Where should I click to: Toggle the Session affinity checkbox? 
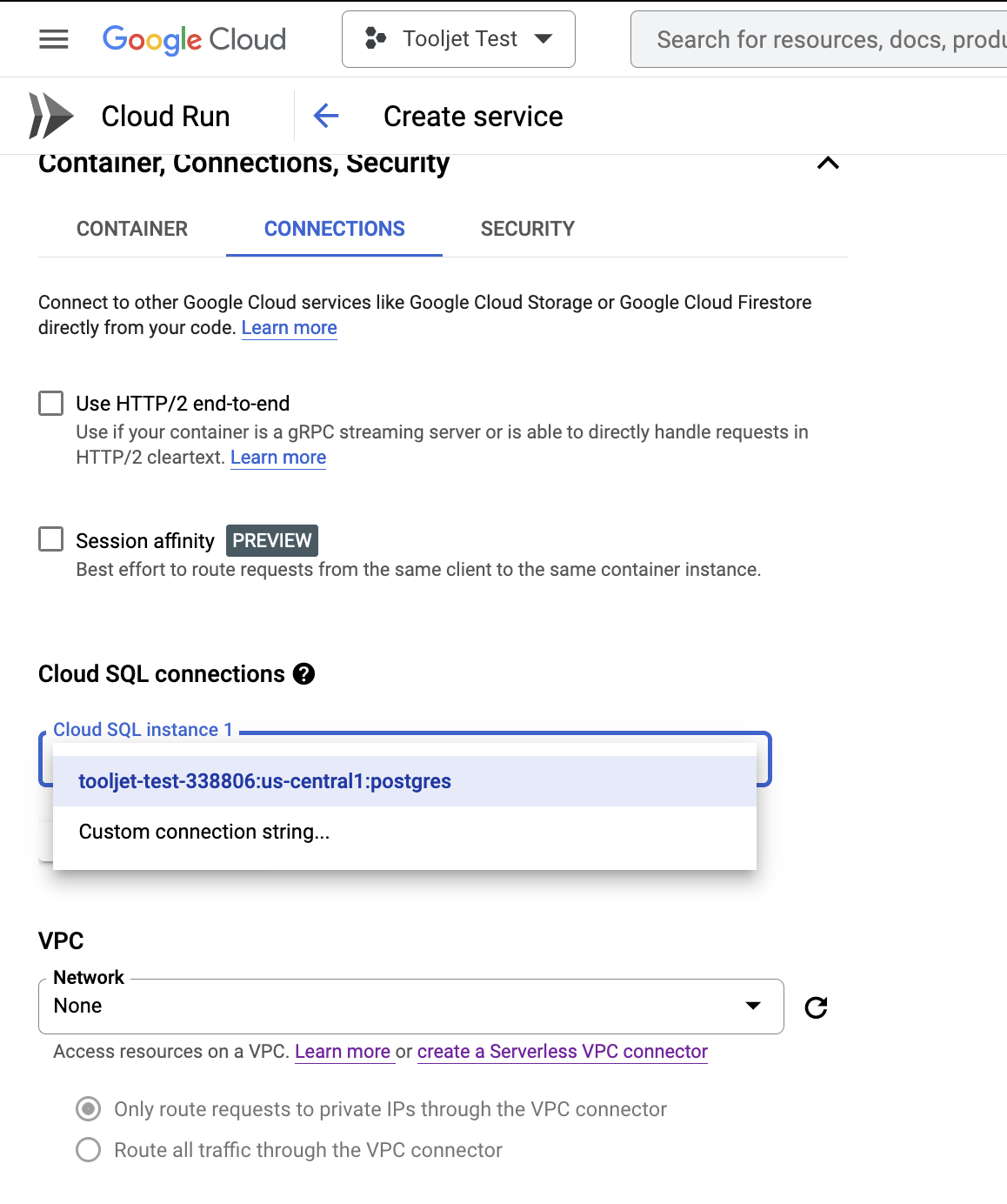point(51,539)
